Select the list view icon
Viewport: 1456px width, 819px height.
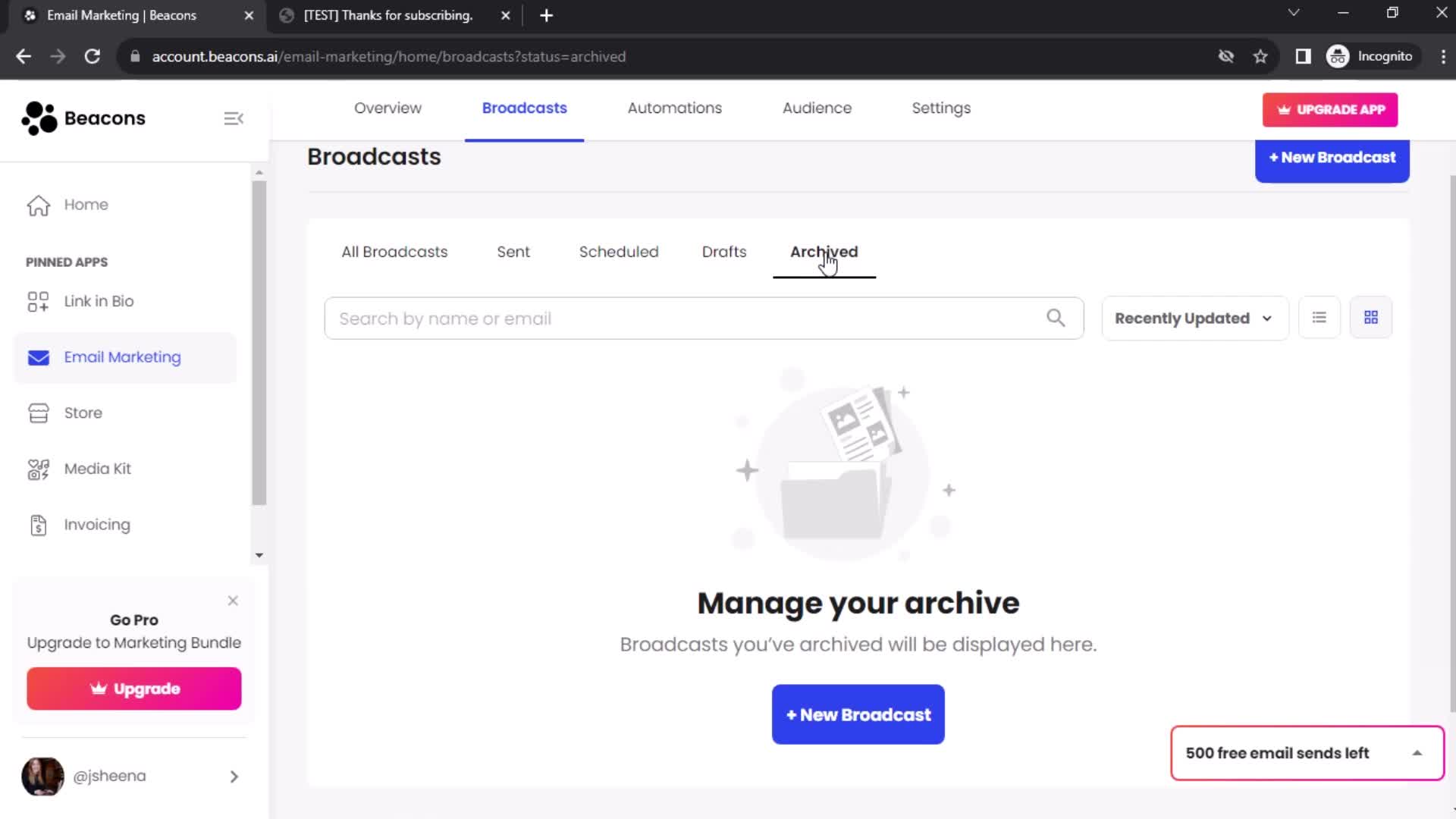point(1319,317)
